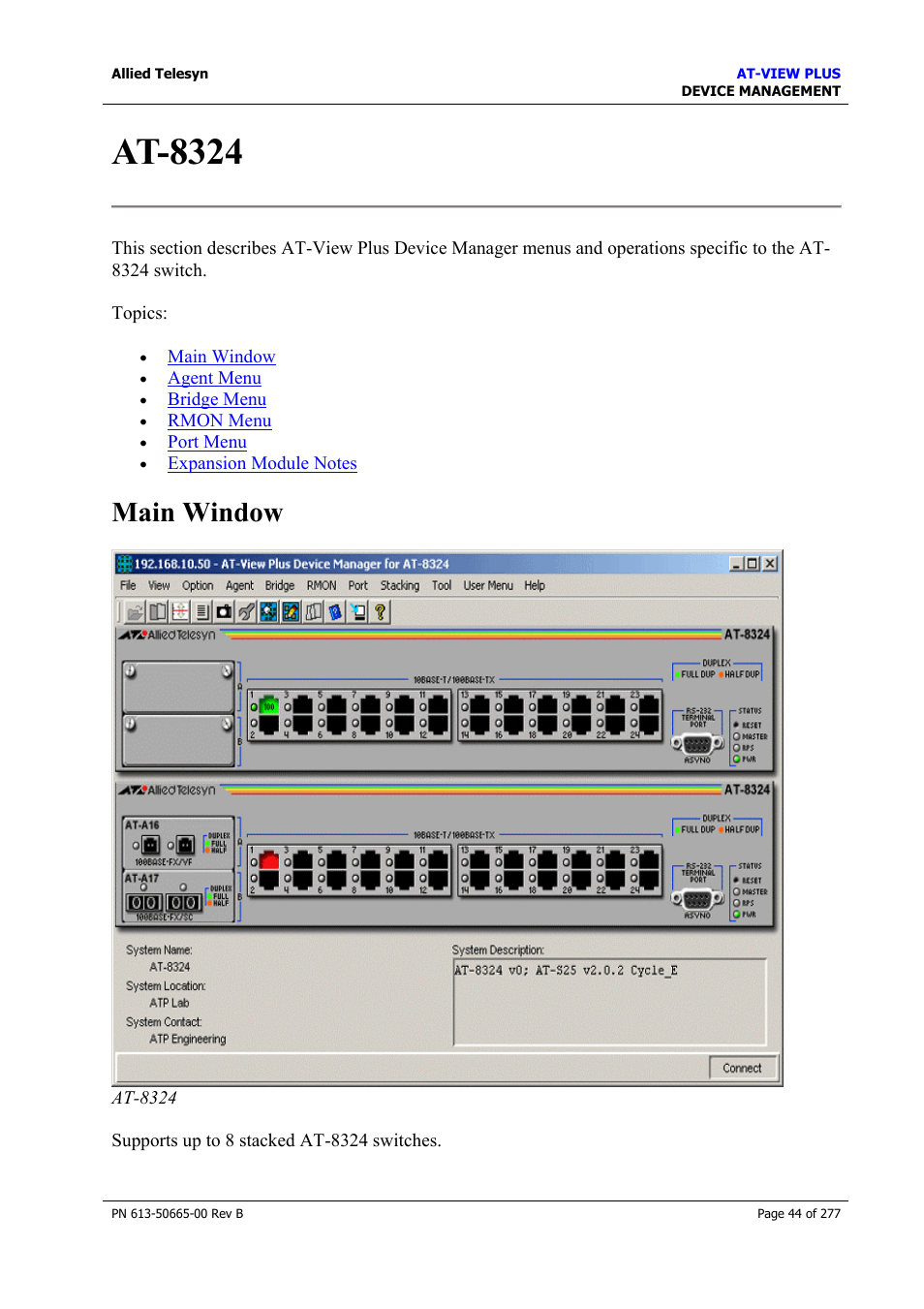Open the View menu
924x1309 pixels.
coord(159,586)
